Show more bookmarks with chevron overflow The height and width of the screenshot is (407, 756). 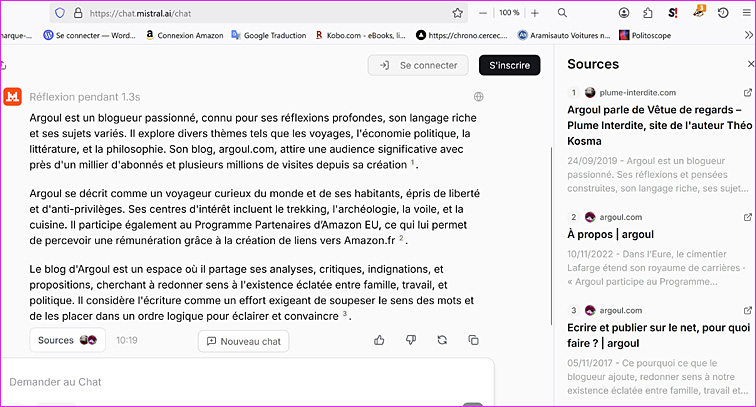[748, 35]
